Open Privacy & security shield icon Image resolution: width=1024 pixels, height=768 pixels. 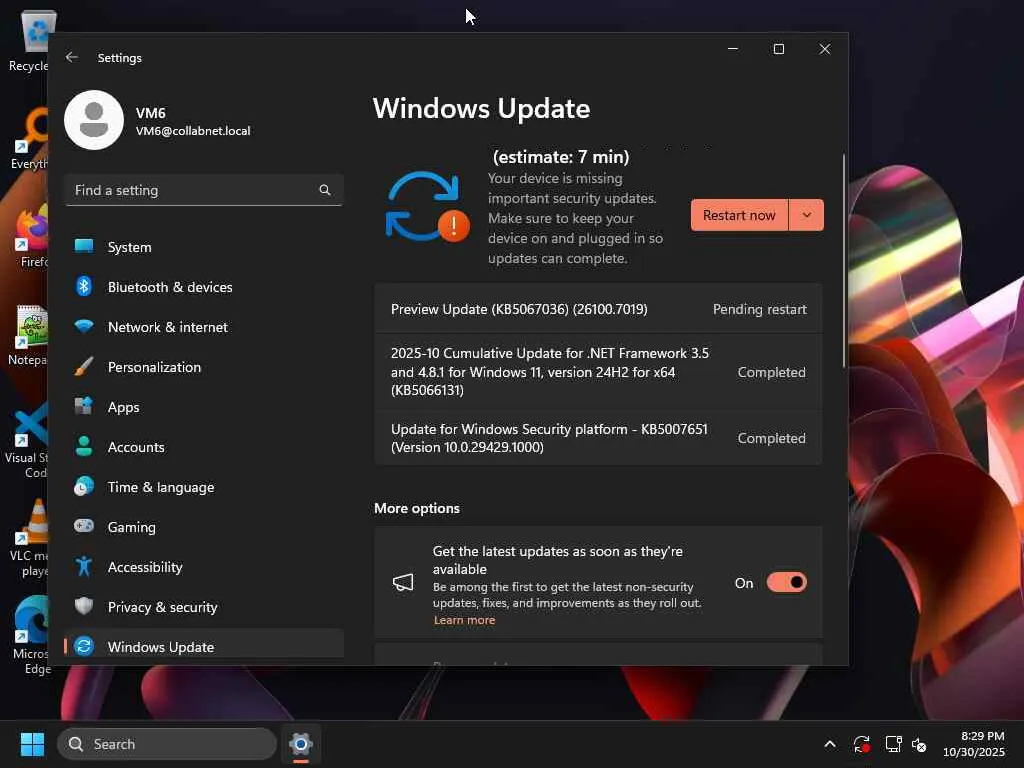click(84, 606)
